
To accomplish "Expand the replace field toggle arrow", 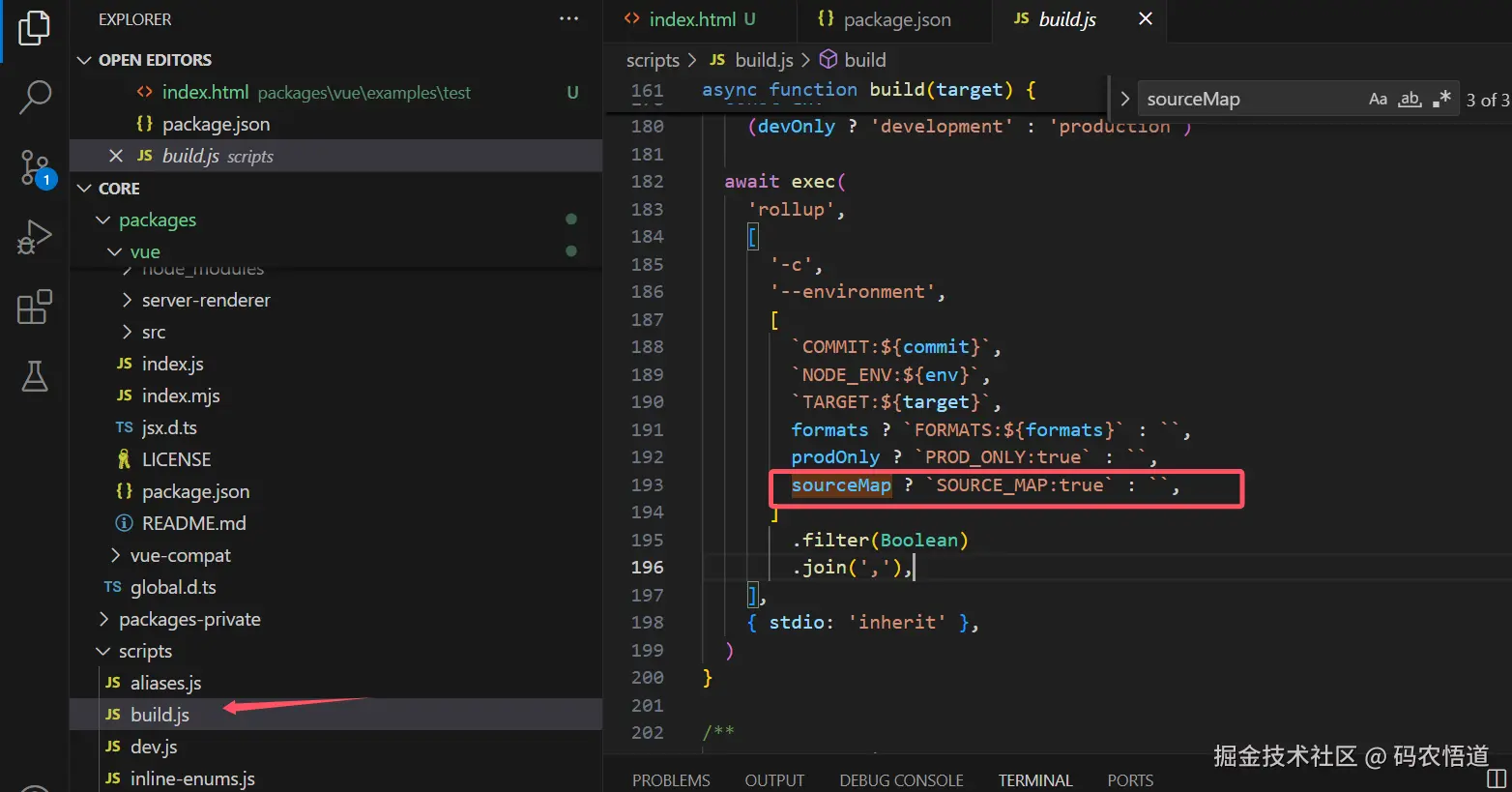I will pos(1124,99).
